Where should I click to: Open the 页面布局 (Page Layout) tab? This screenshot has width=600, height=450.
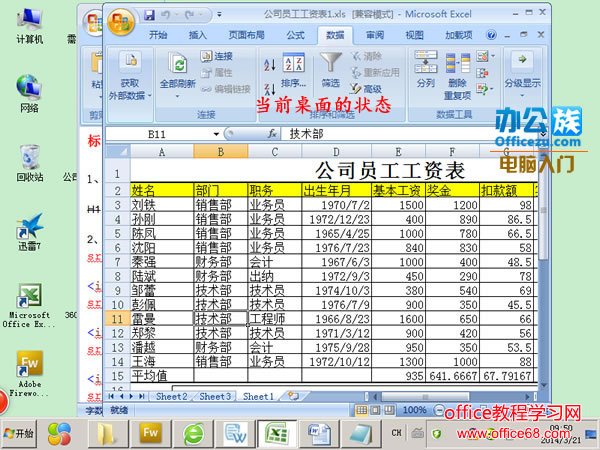pyautogui.click(x=246, y=35)
